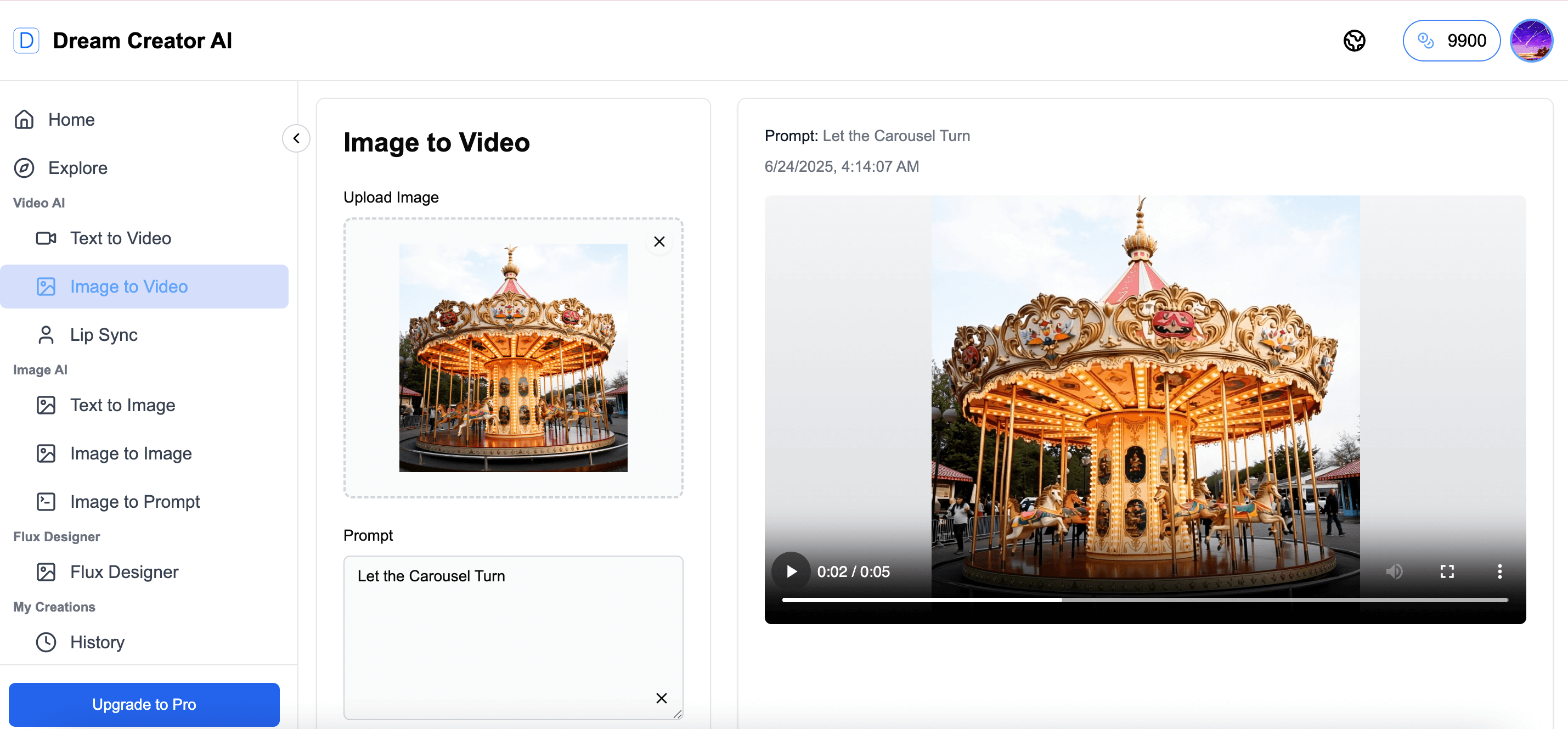Open the Image to Video tool
The width and height of the screenshot is (1568, 729).
[128, 286]
